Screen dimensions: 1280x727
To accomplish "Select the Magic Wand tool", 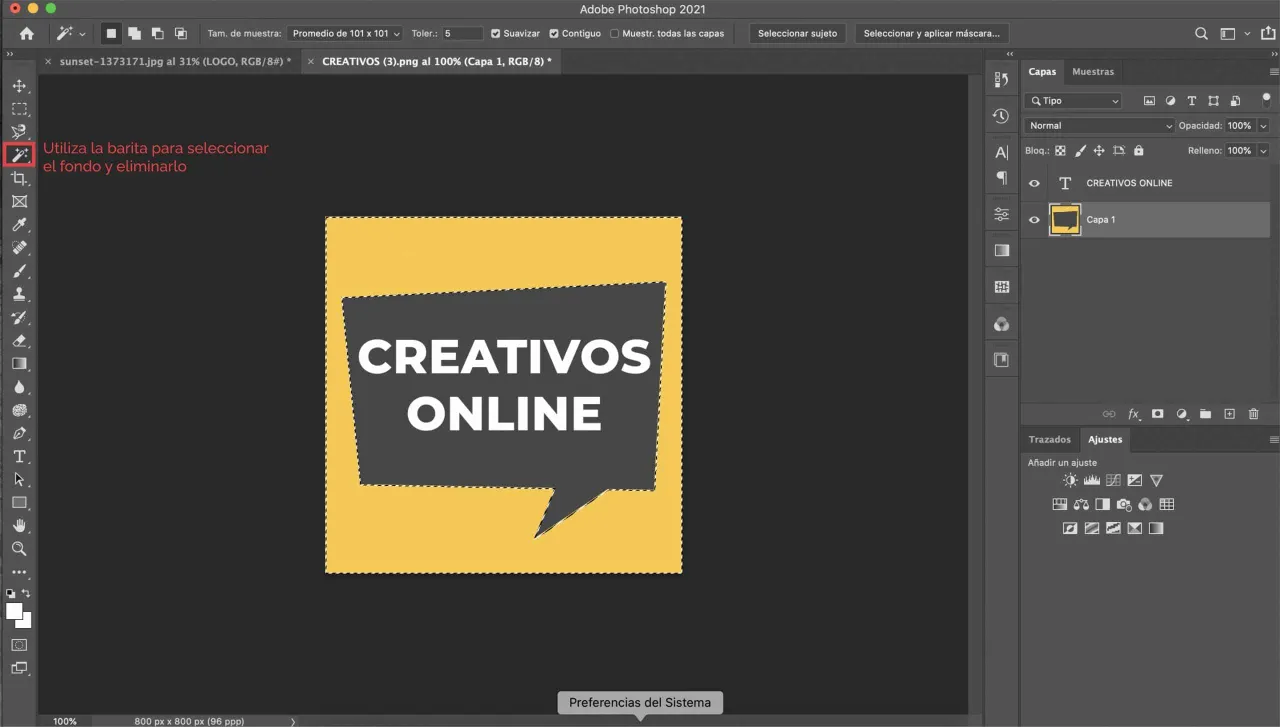I will point(20,155).
